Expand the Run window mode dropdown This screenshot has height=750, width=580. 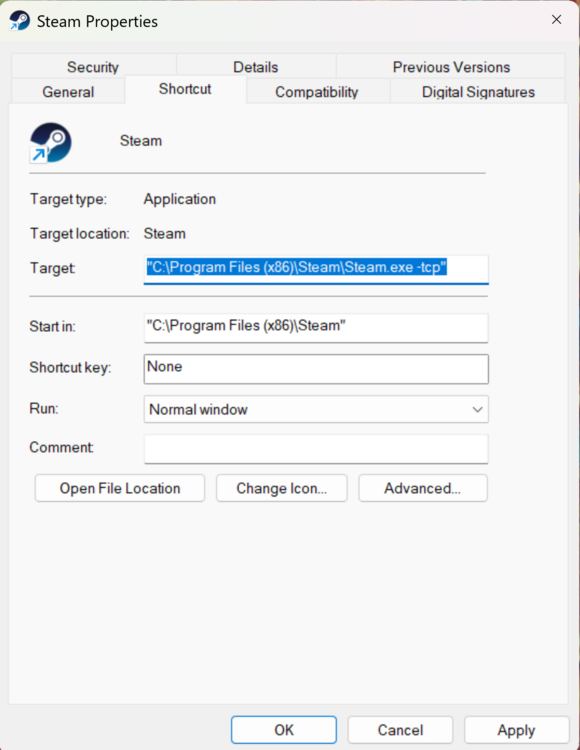(316, 409)
